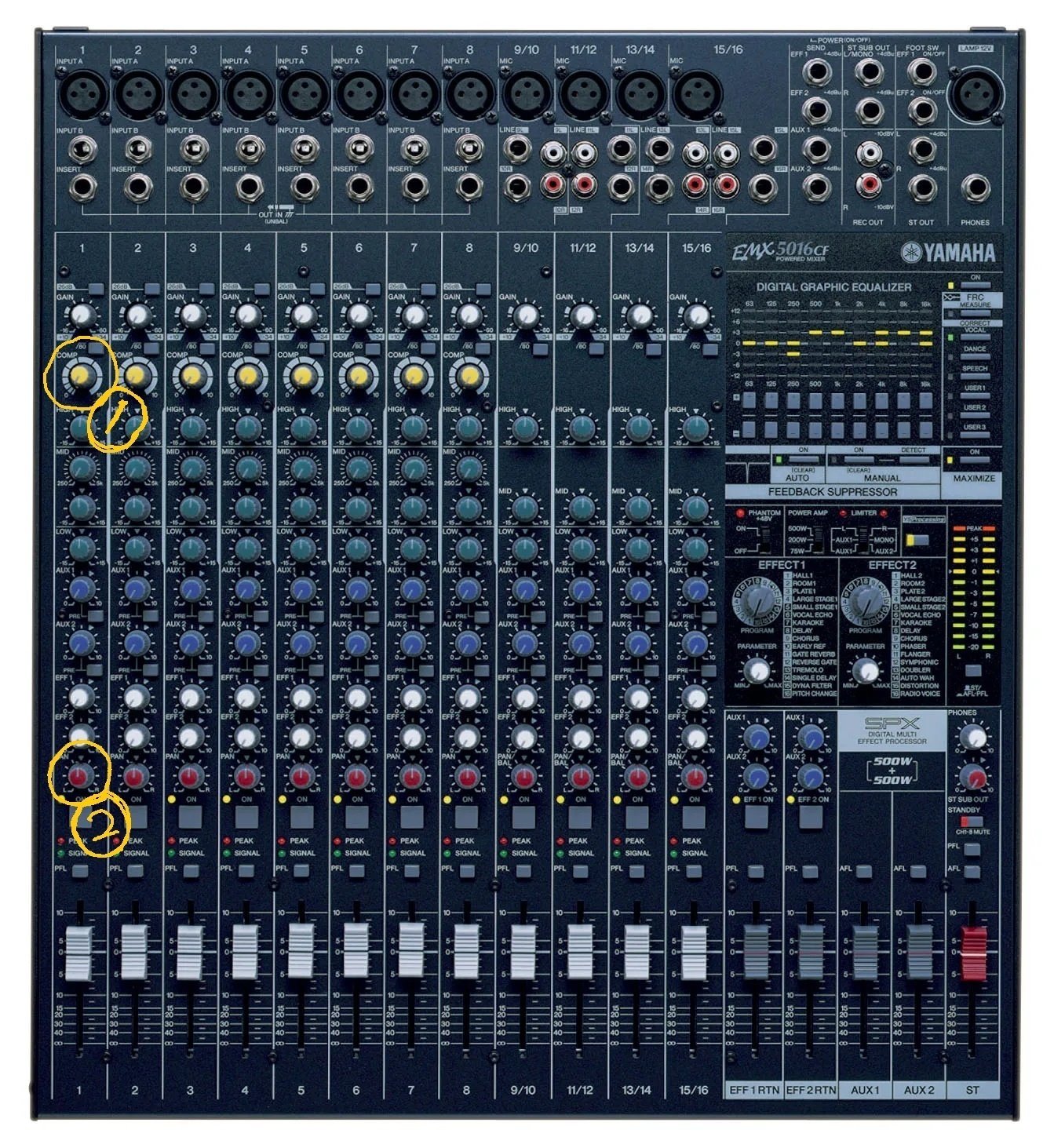This screenshot has height=1148, width=1054.
Task: Click the AUX 1 SEND jack
Action: click(819, 149)
